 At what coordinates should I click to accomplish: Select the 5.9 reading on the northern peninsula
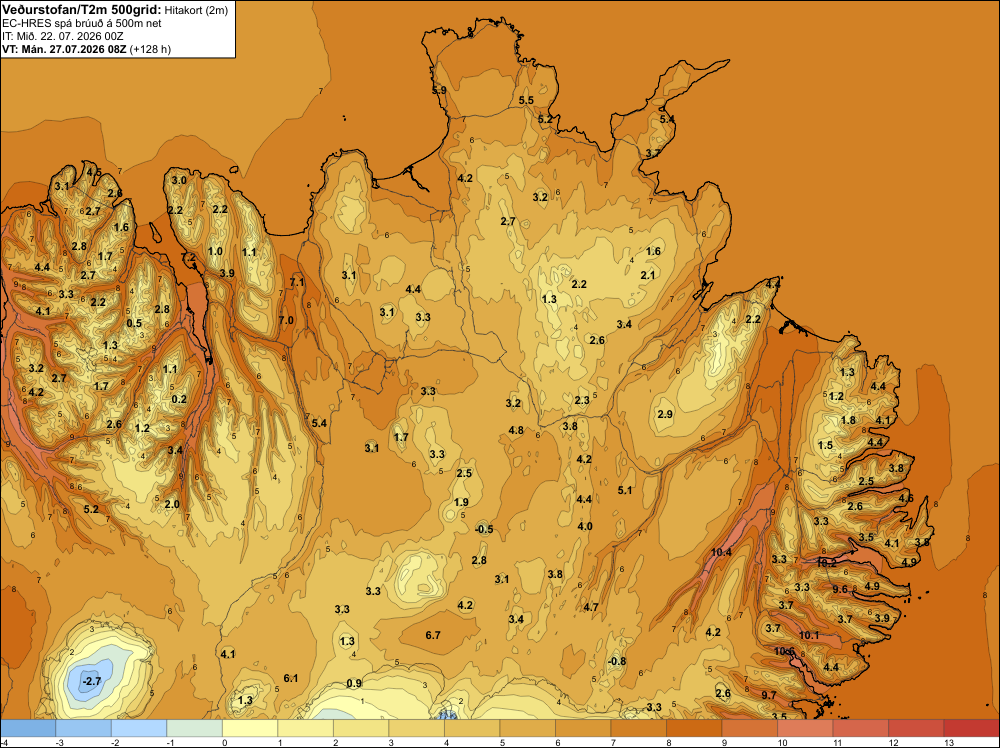point(439,91)
